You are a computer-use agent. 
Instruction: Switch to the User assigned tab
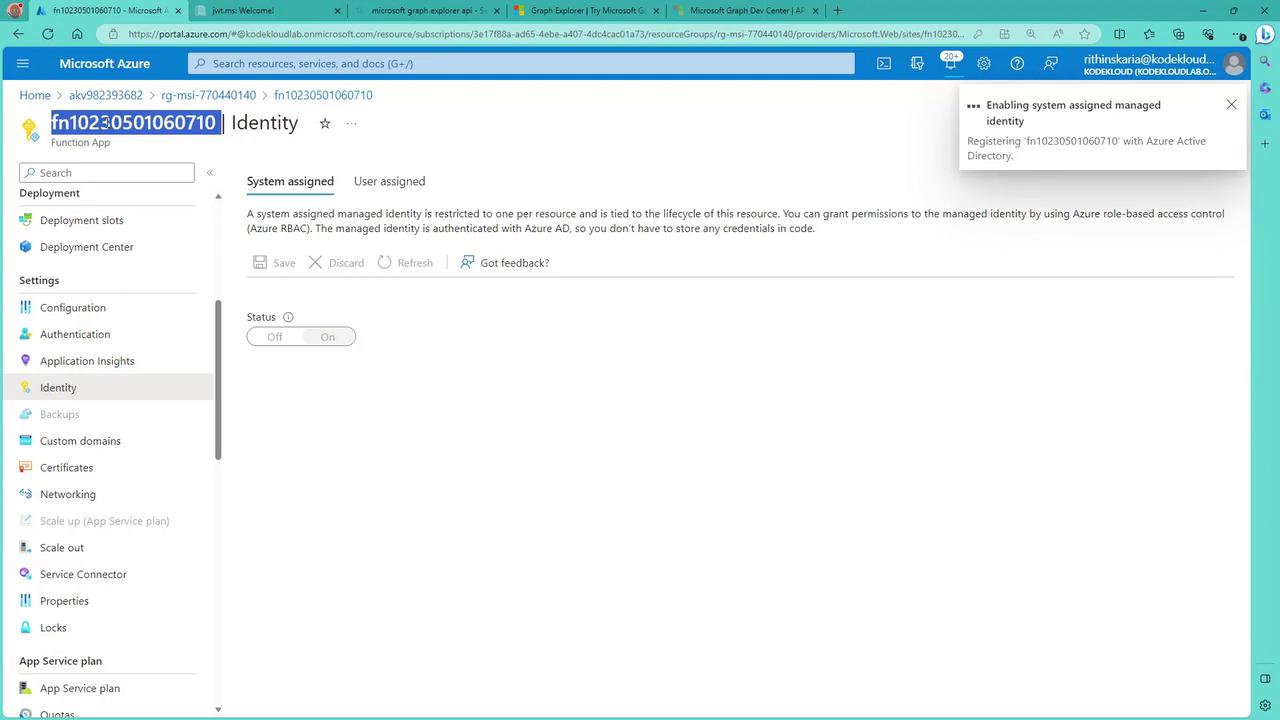[389, 181]
